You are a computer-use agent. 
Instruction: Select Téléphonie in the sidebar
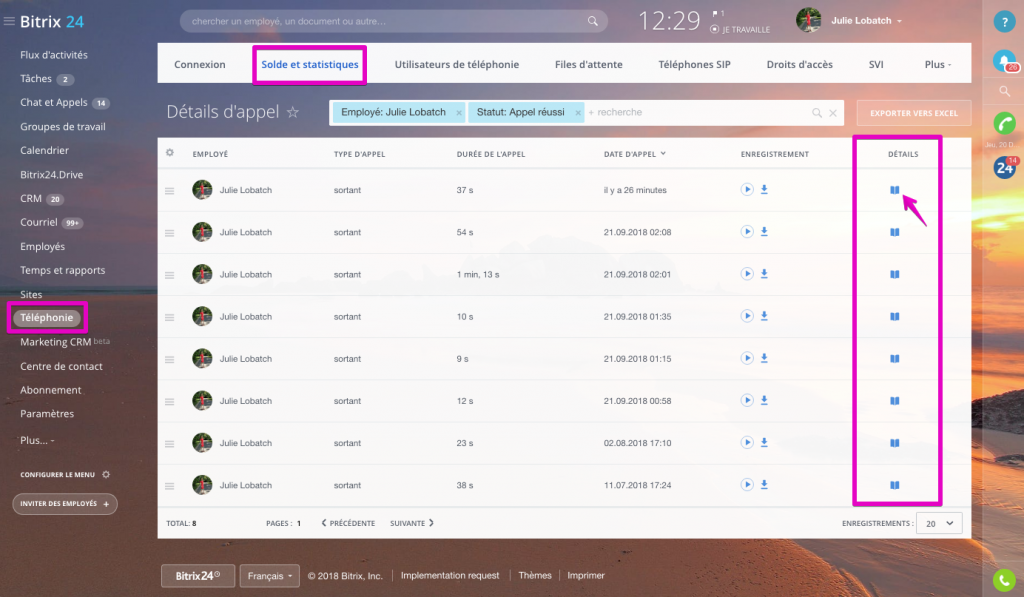coord(46,317)
